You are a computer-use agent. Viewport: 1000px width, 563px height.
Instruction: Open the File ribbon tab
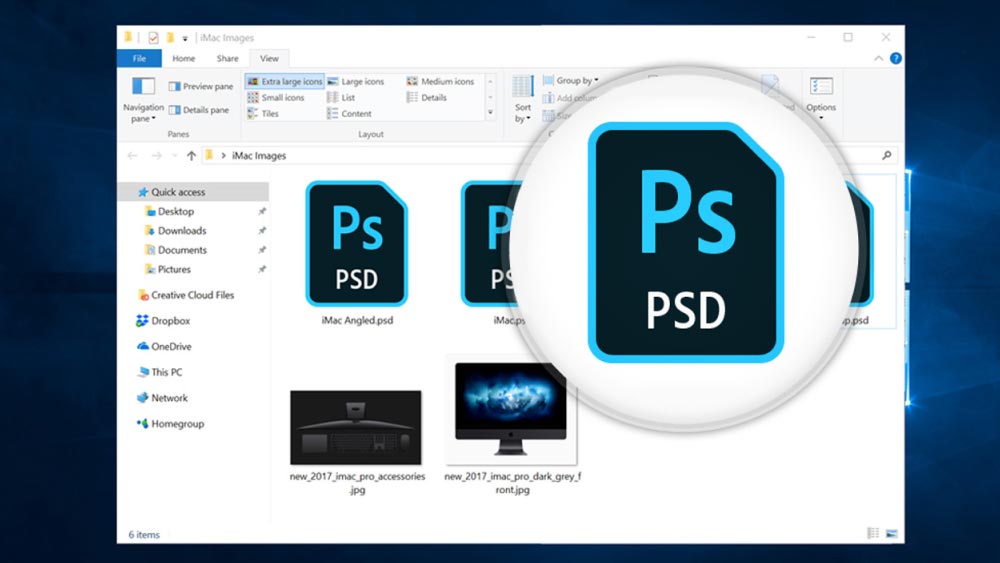pos(139,58)
